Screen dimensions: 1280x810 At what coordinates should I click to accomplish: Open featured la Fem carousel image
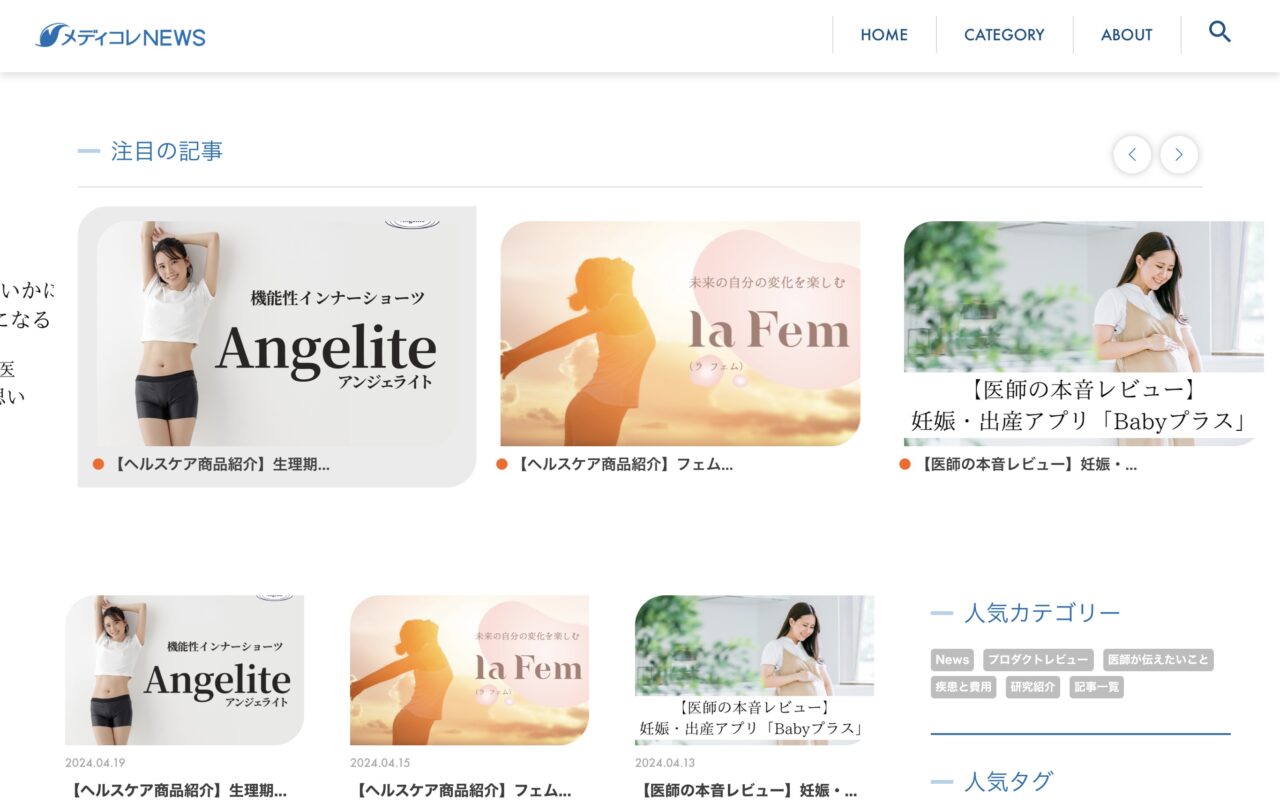(x=680, y=333)
